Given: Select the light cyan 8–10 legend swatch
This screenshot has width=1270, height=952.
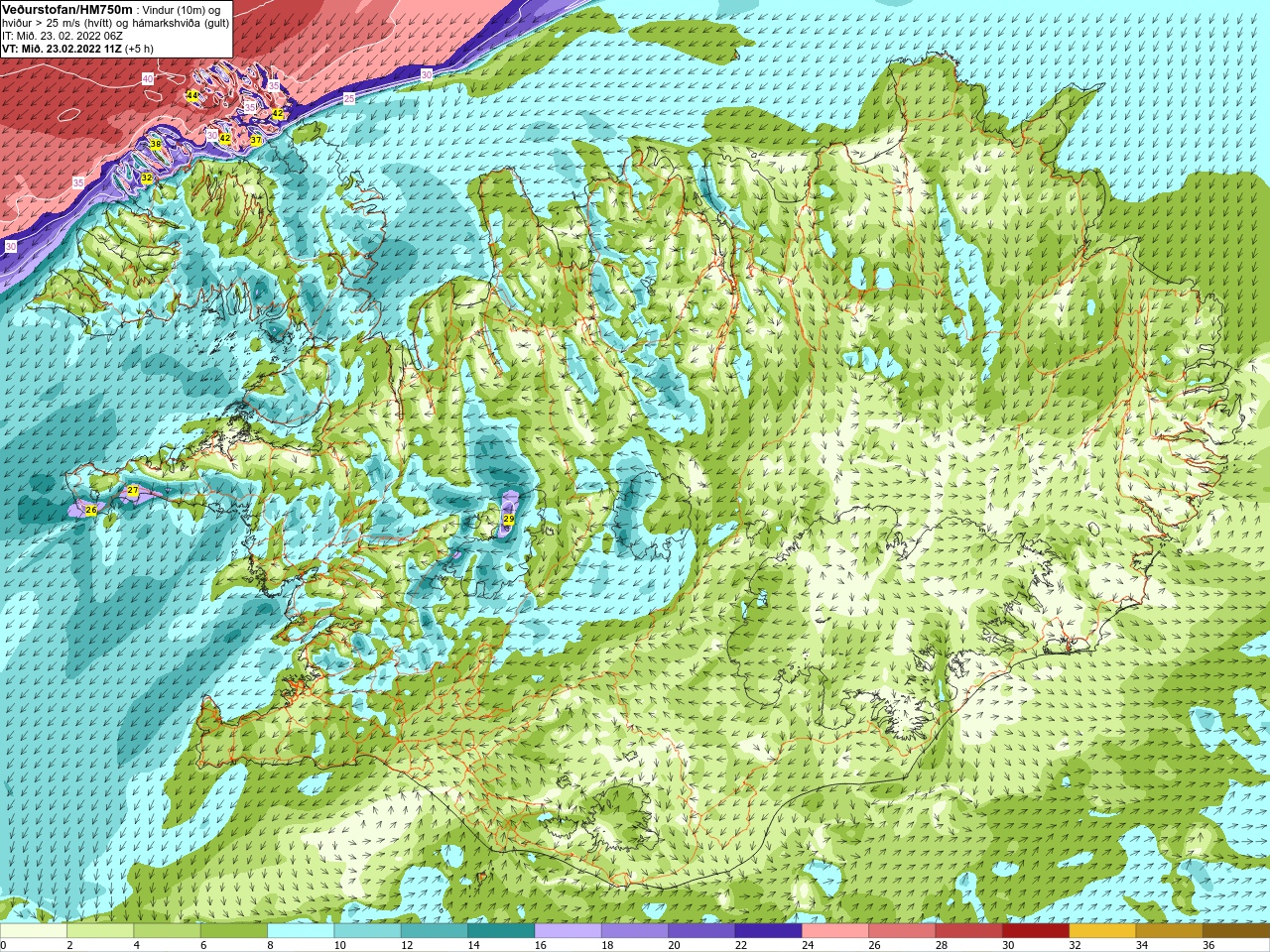Looking at the screenshot, I should pos(301,931).
